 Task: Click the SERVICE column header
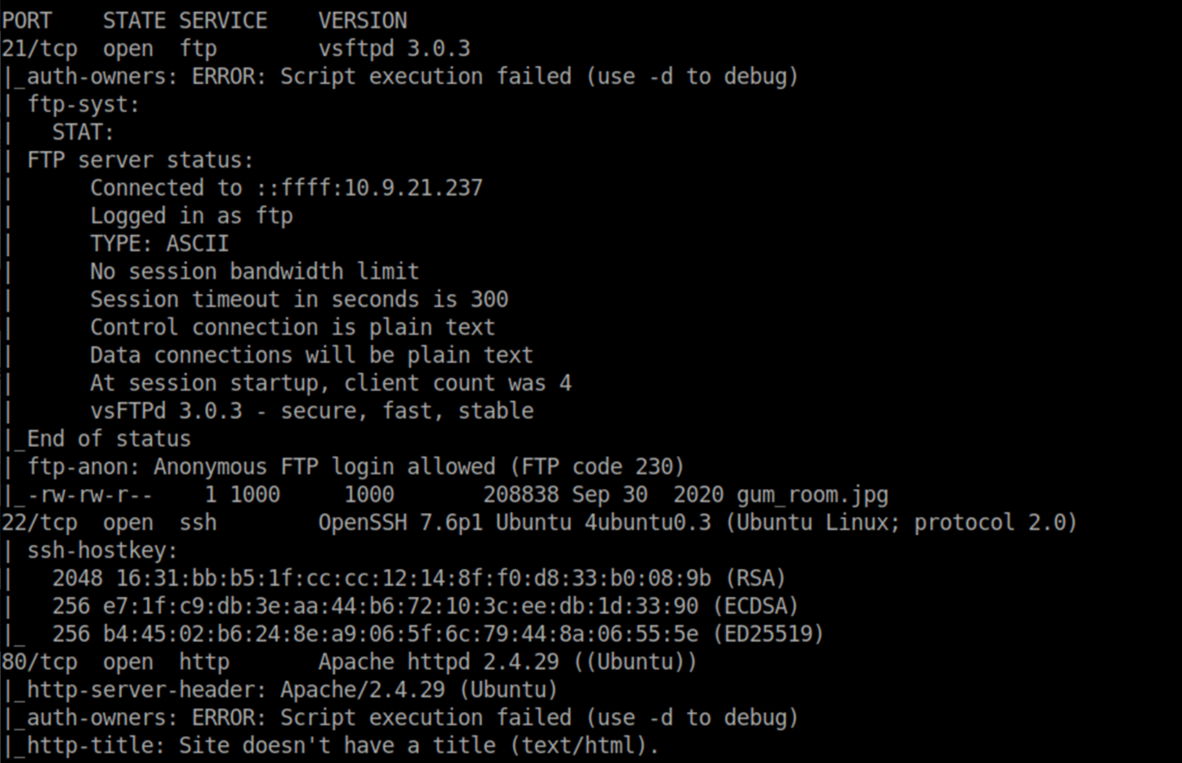223,21
